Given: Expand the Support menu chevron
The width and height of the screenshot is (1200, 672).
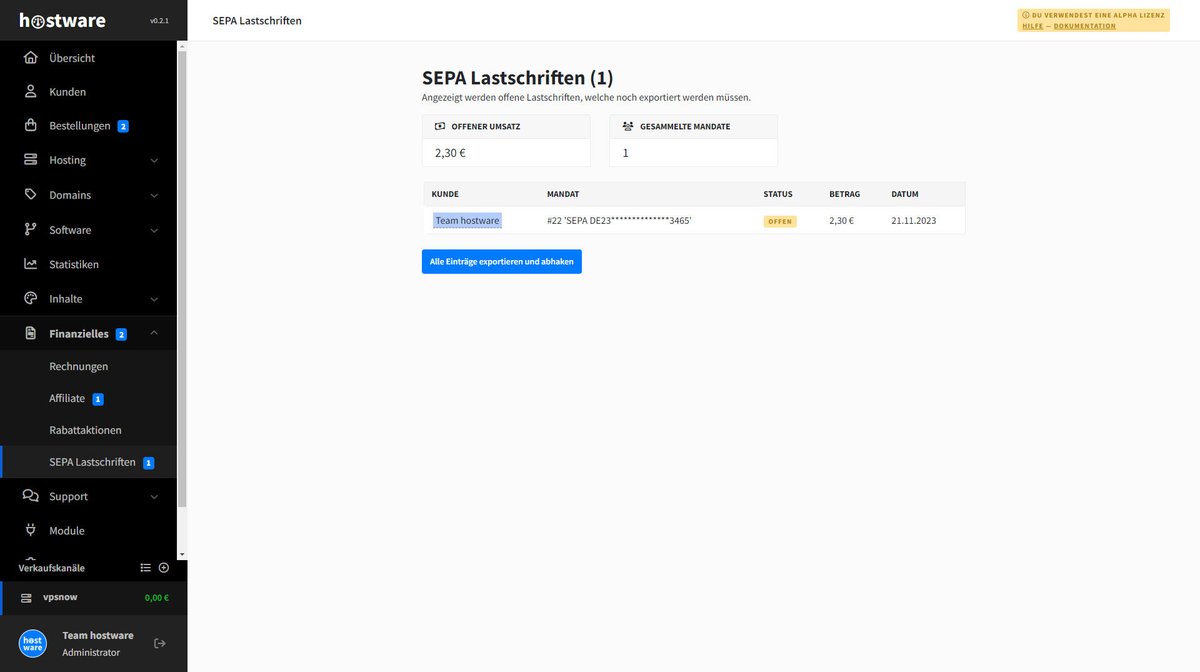Looking at the screenshot, I should [154, 497].
